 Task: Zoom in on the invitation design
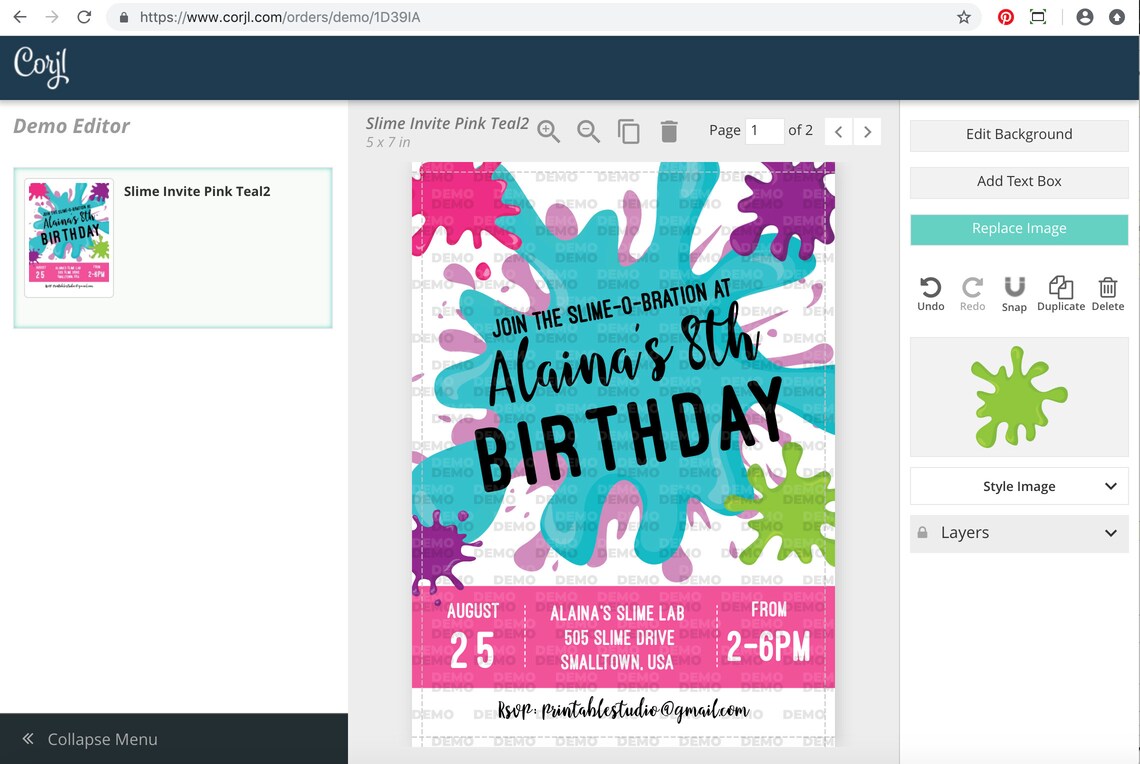tap(548, 131)
